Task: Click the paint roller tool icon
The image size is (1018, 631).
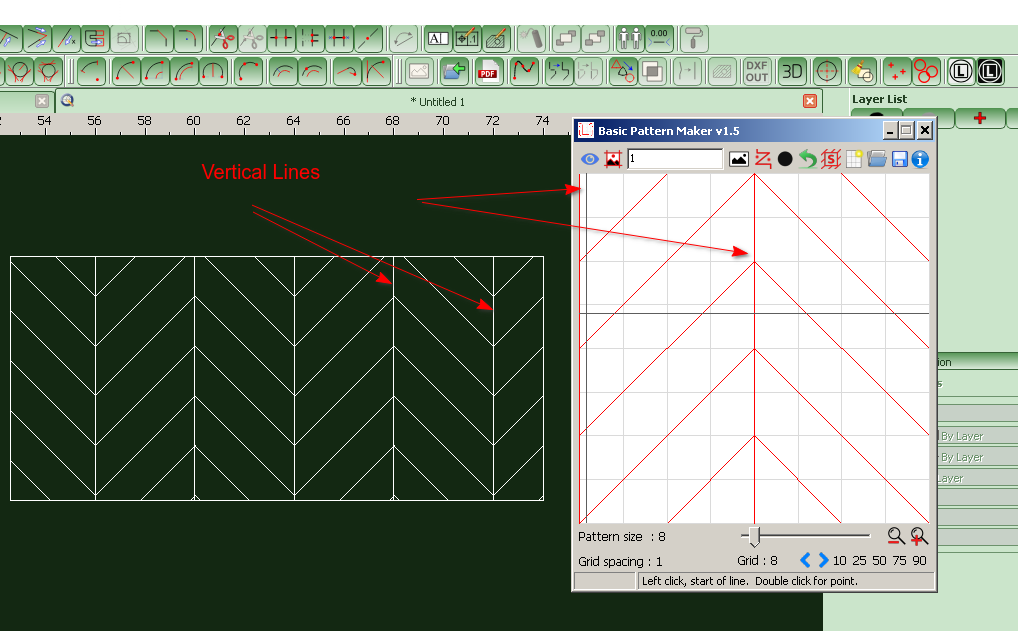Action: click(692, 40)
